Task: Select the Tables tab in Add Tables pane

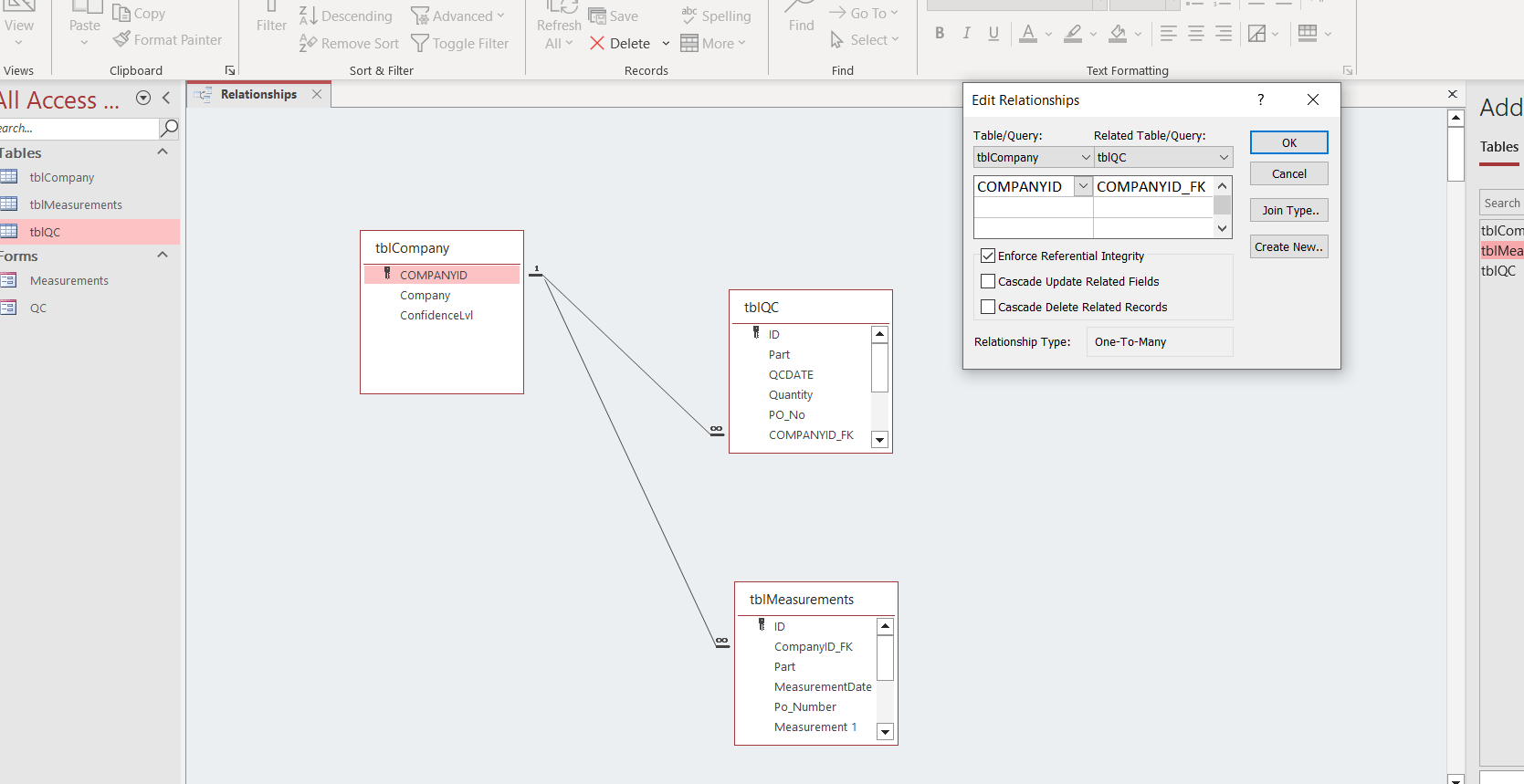Action: [1499, 147]
